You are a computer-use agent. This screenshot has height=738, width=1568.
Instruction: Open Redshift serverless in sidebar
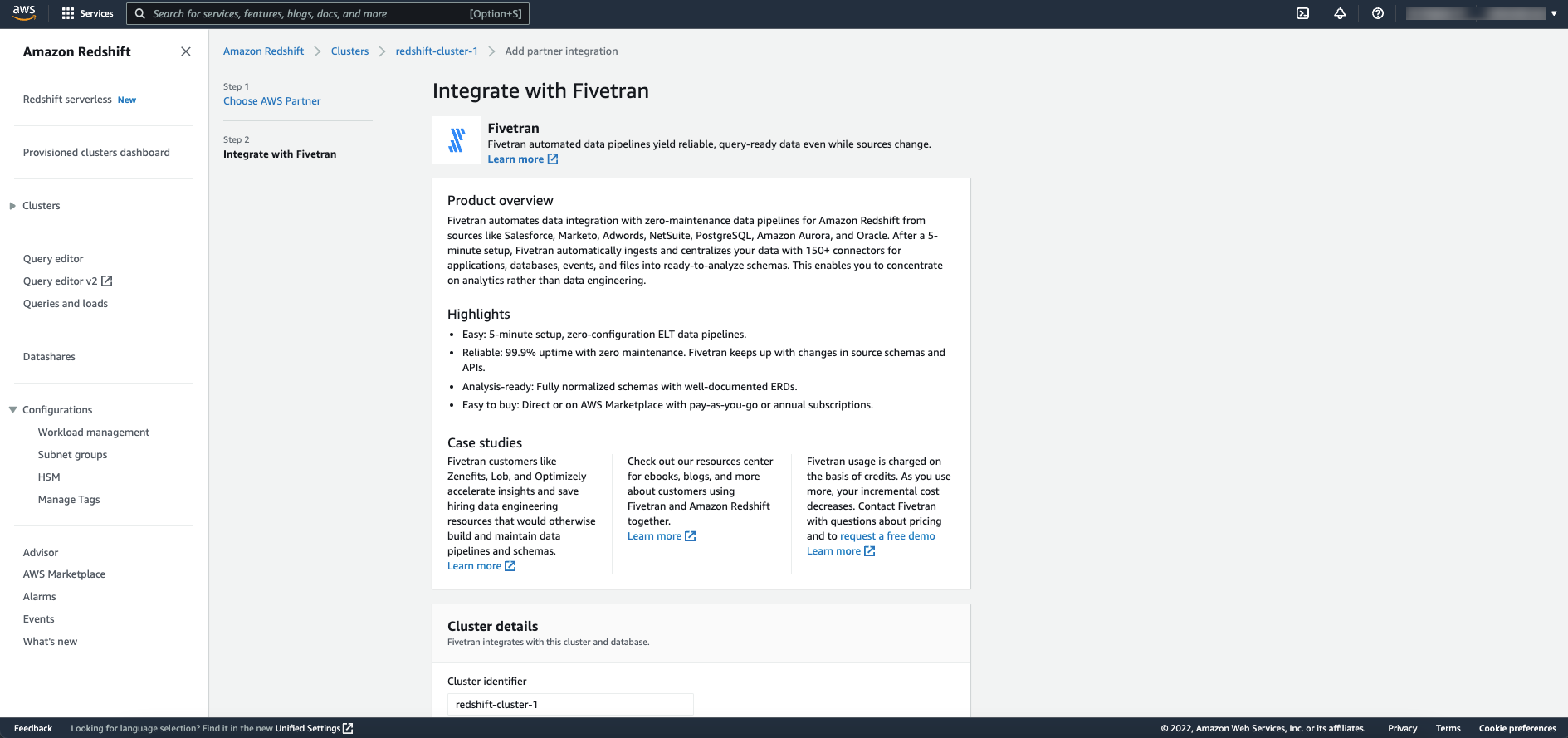(67, 100)
